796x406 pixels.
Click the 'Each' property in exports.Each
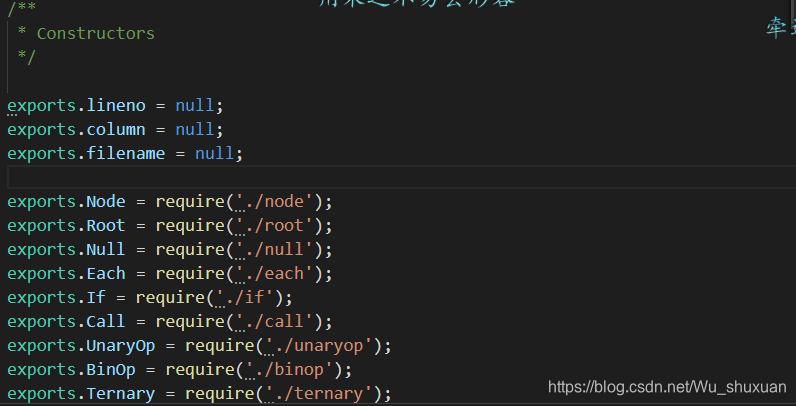106,274
